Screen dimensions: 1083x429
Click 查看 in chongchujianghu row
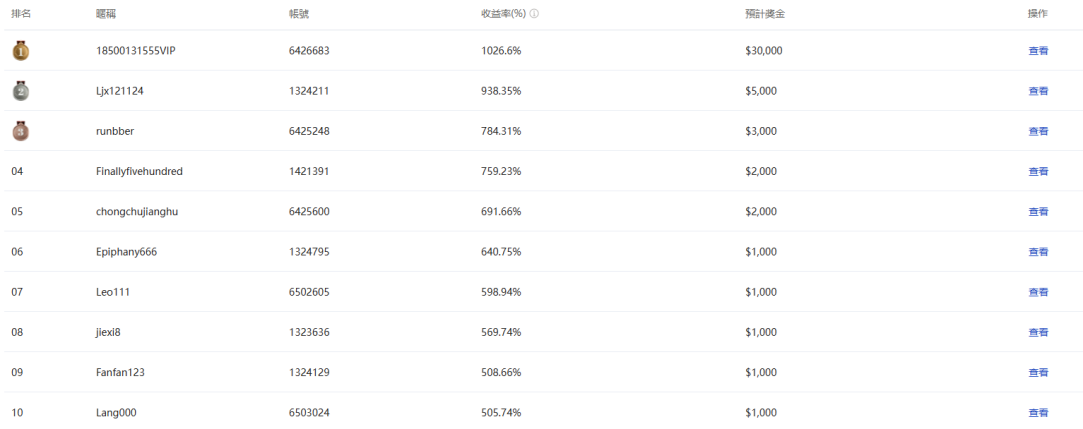[x=1038, y=212]
